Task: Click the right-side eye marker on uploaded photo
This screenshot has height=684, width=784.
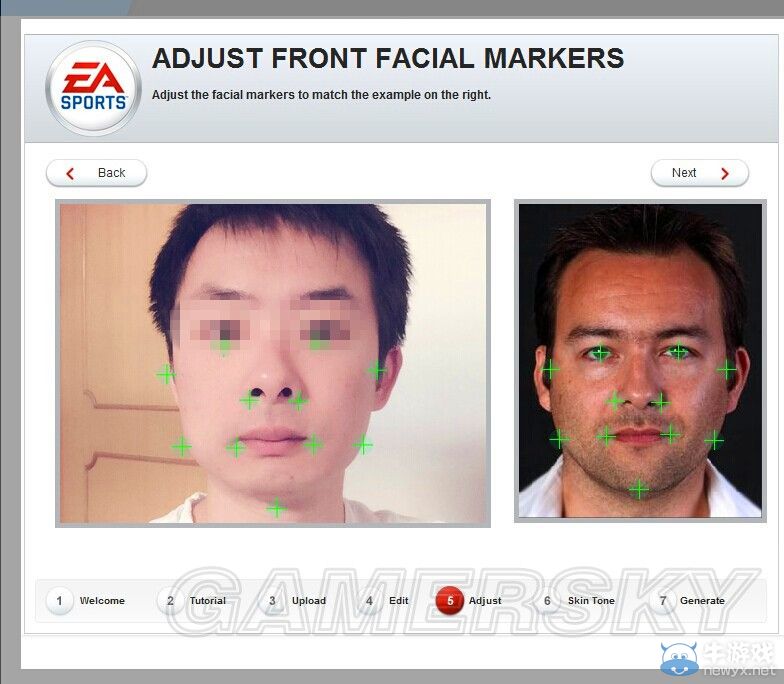Action: (318, 343)
